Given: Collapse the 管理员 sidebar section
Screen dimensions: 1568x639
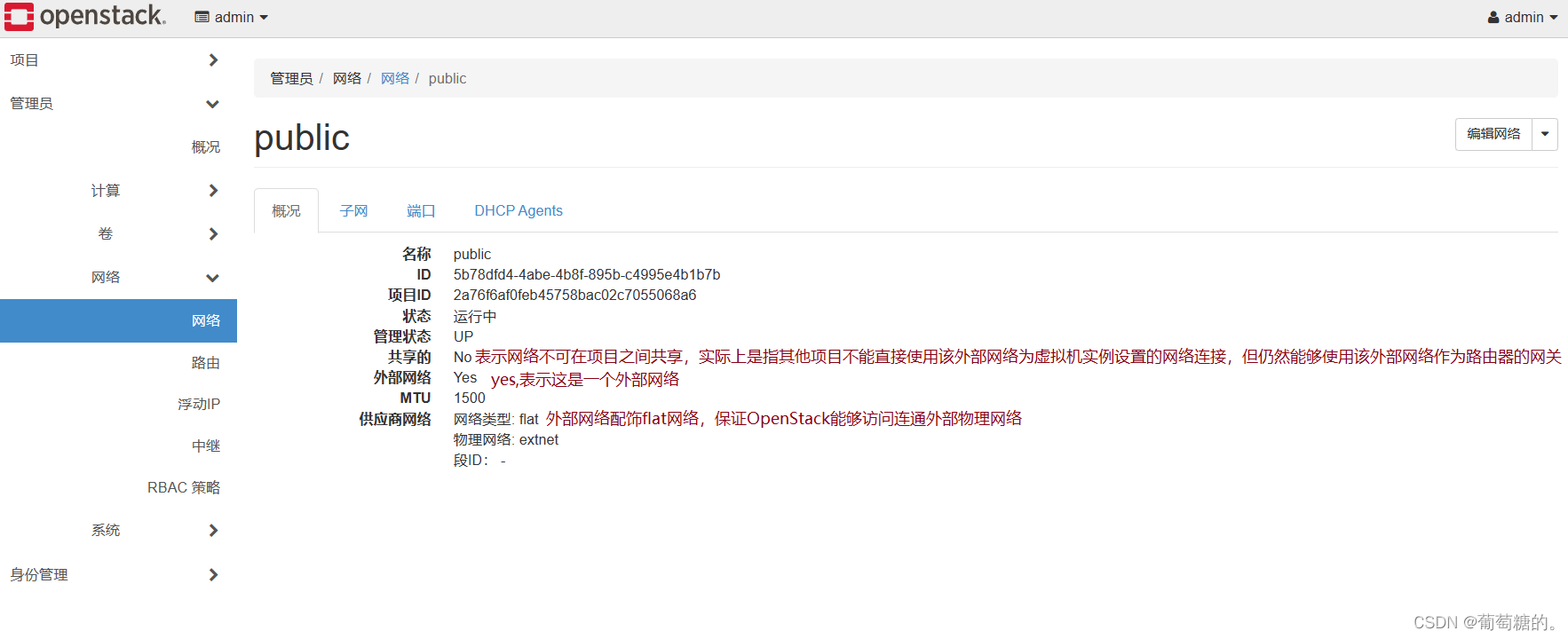Looking at the screenshot, I should [x=118, y=104].
